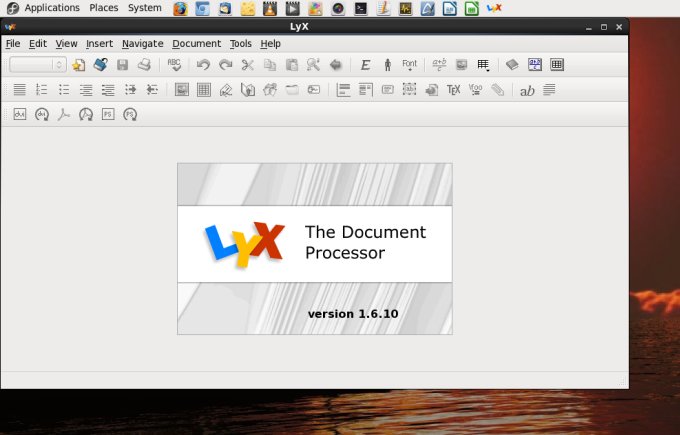
Task: Click the Open document icon
Action: pos(100,65)
